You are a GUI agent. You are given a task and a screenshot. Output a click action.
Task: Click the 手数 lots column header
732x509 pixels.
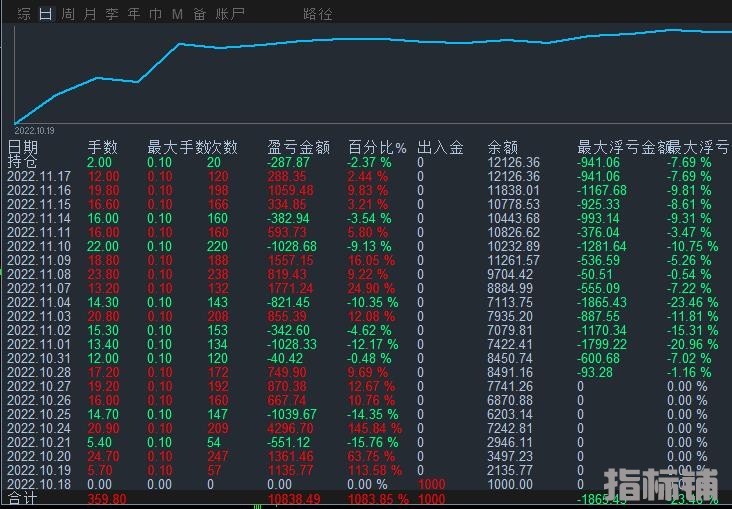pos(103,147)
